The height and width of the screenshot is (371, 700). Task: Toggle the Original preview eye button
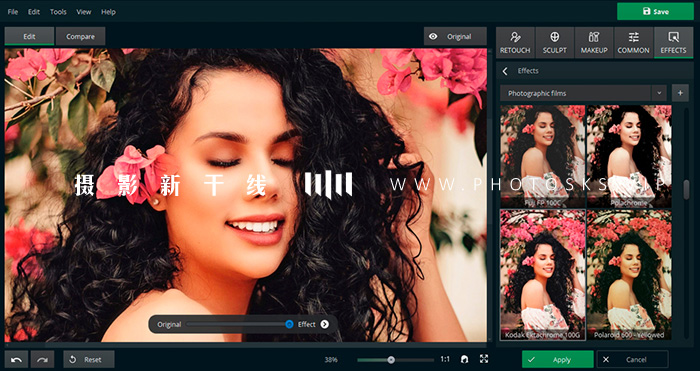[455, 37]
